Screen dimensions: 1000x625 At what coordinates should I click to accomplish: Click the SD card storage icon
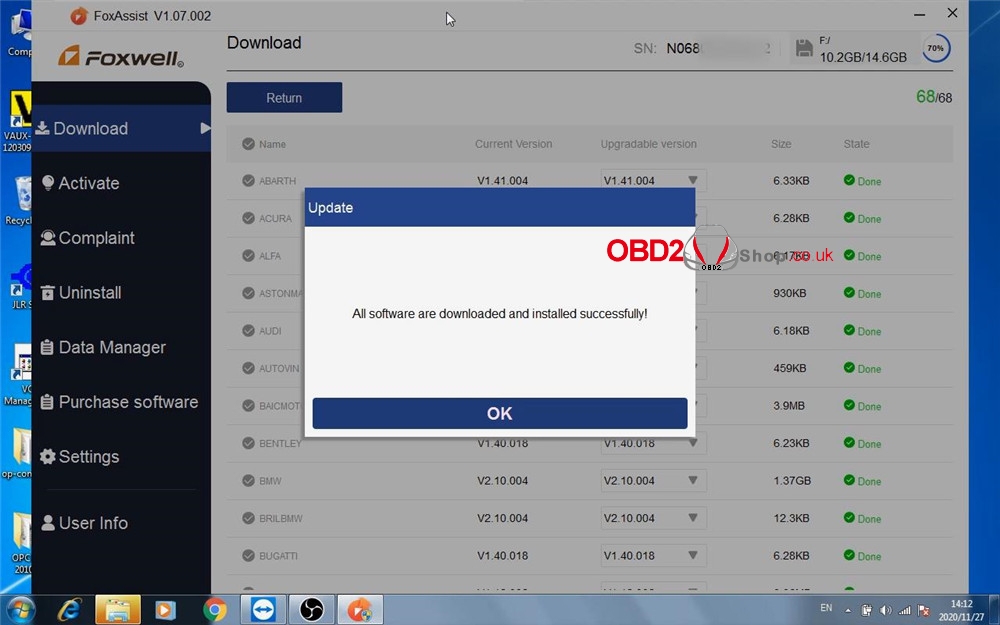tap(802, 48)
